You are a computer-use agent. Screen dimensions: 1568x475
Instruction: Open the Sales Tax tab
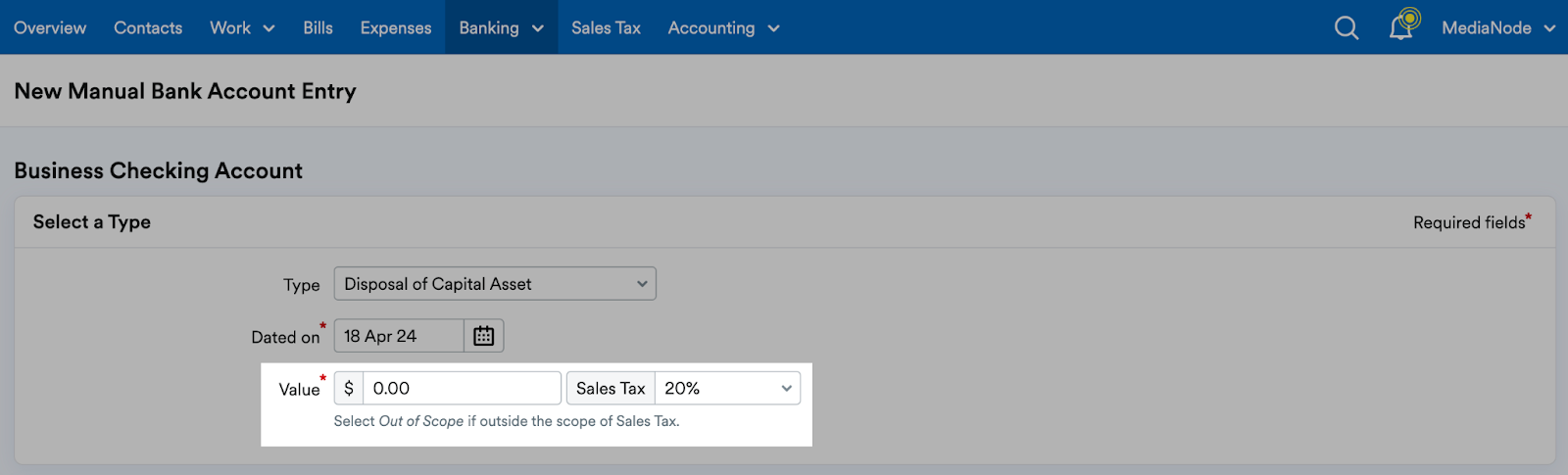(x=606, y=27)
